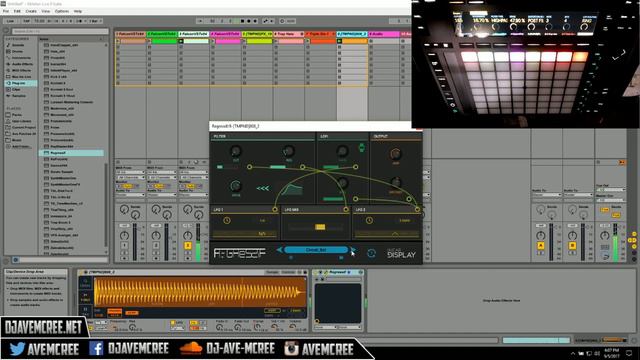640x360 pixels.
Task: Open MIDI From dropdown on track 3
Action: (194, 172)
